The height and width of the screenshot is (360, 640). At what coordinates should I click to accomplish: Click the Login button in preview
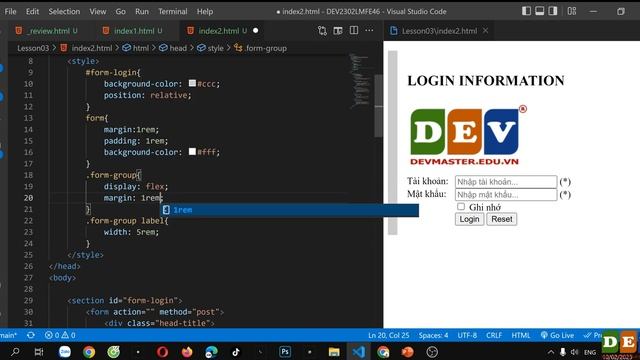click(469, 219)
